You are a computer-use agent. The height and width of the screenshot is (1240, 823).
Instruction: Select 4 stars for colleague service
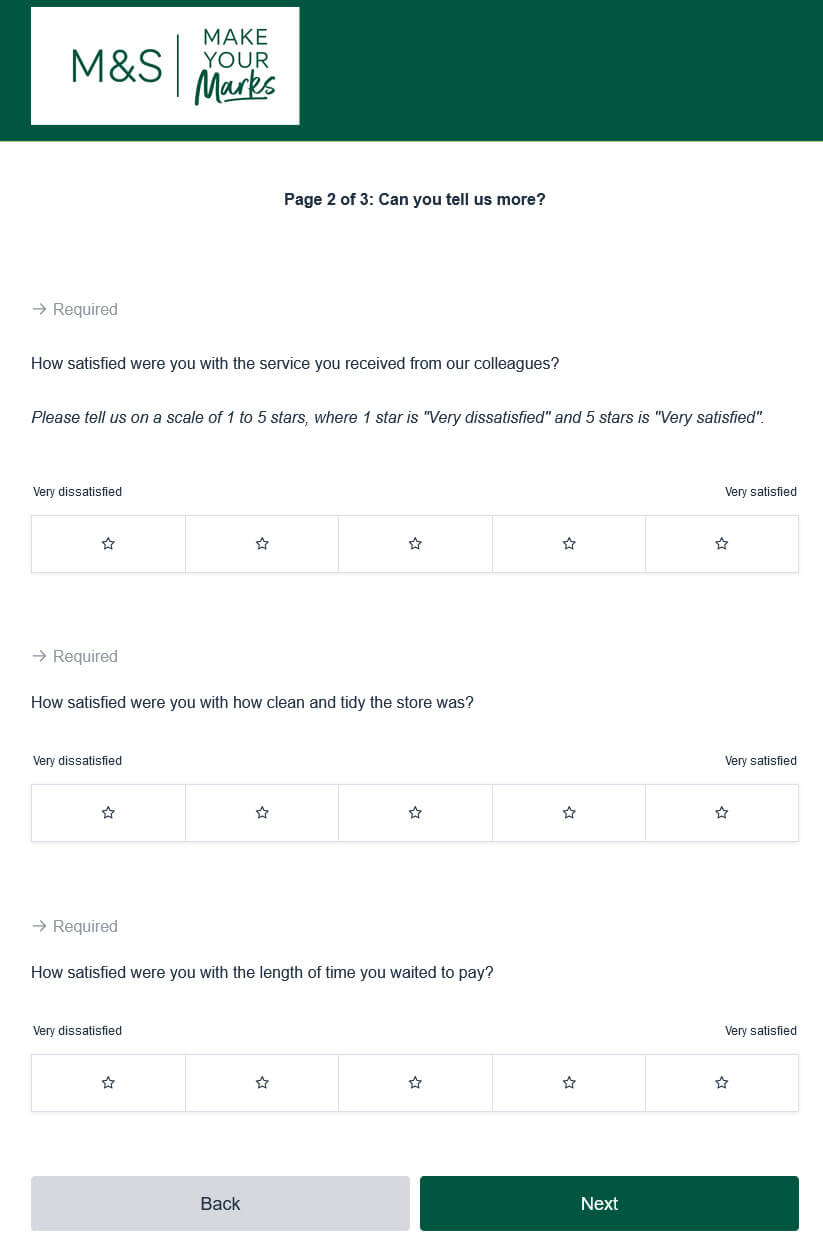(x=568, y=543)
